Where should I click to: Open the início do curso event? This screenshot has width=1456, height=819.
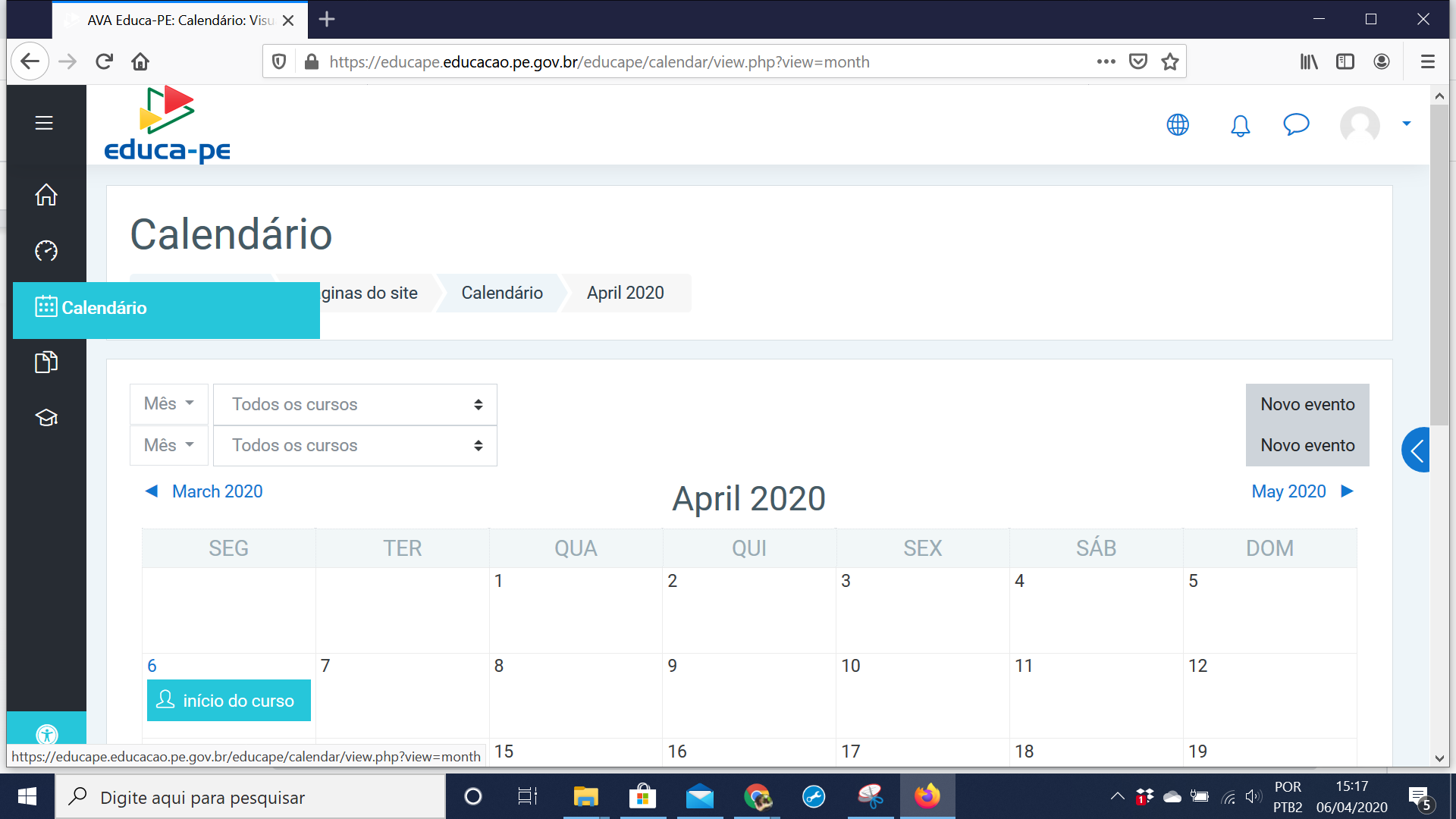coord(229,700)
